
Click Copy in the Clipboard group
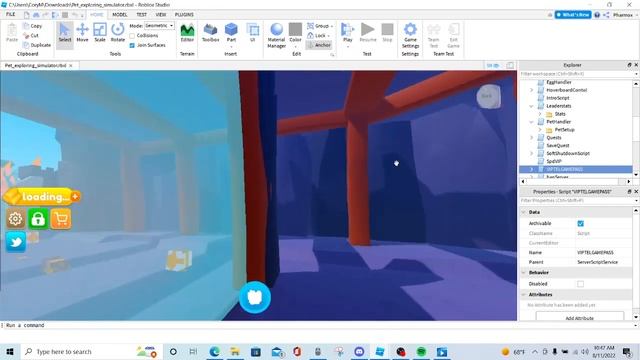coord(33,26)
